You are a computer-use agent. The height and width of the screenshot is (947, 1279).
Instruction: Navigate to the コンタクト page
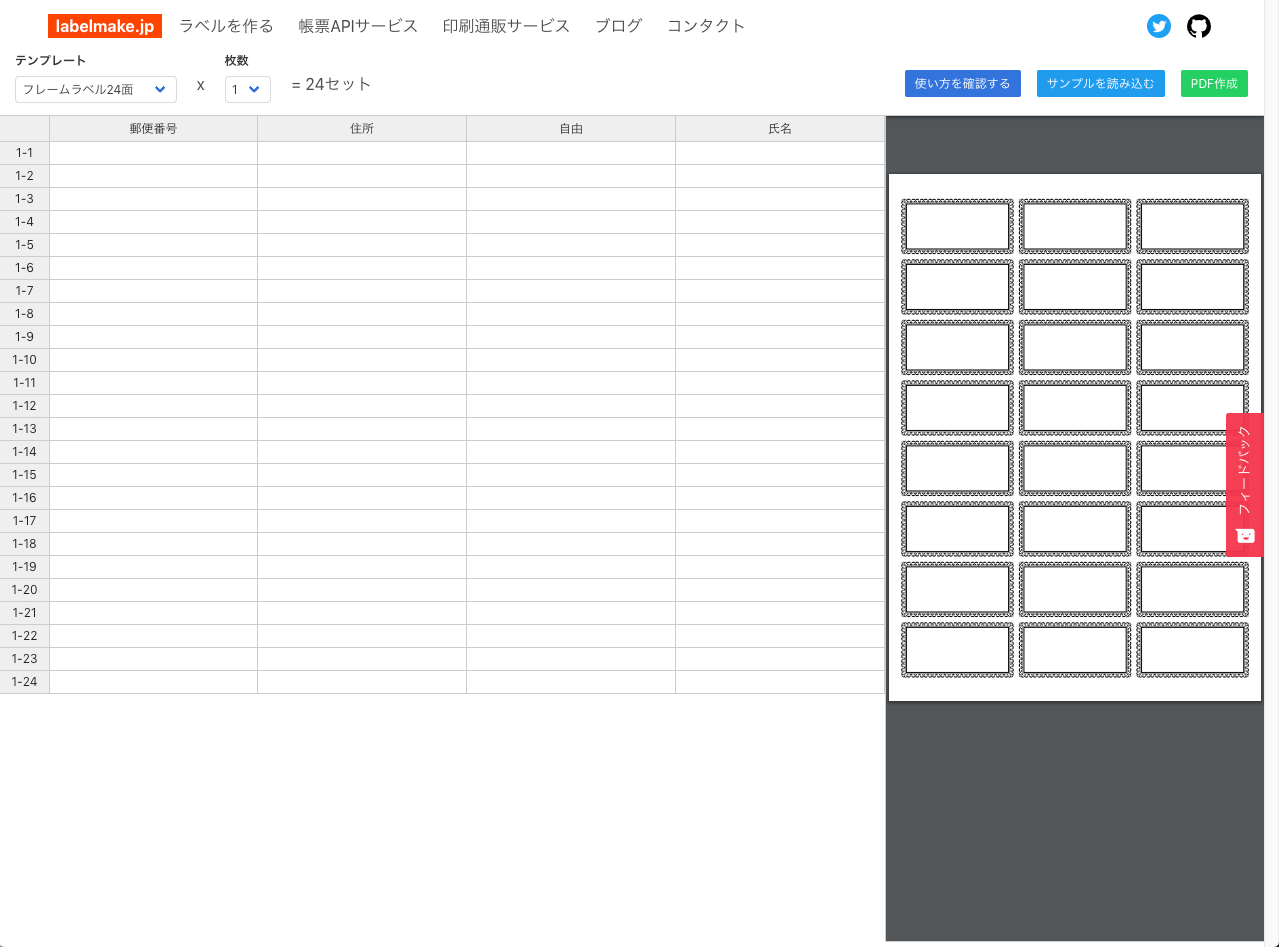(x=705, y=26)
